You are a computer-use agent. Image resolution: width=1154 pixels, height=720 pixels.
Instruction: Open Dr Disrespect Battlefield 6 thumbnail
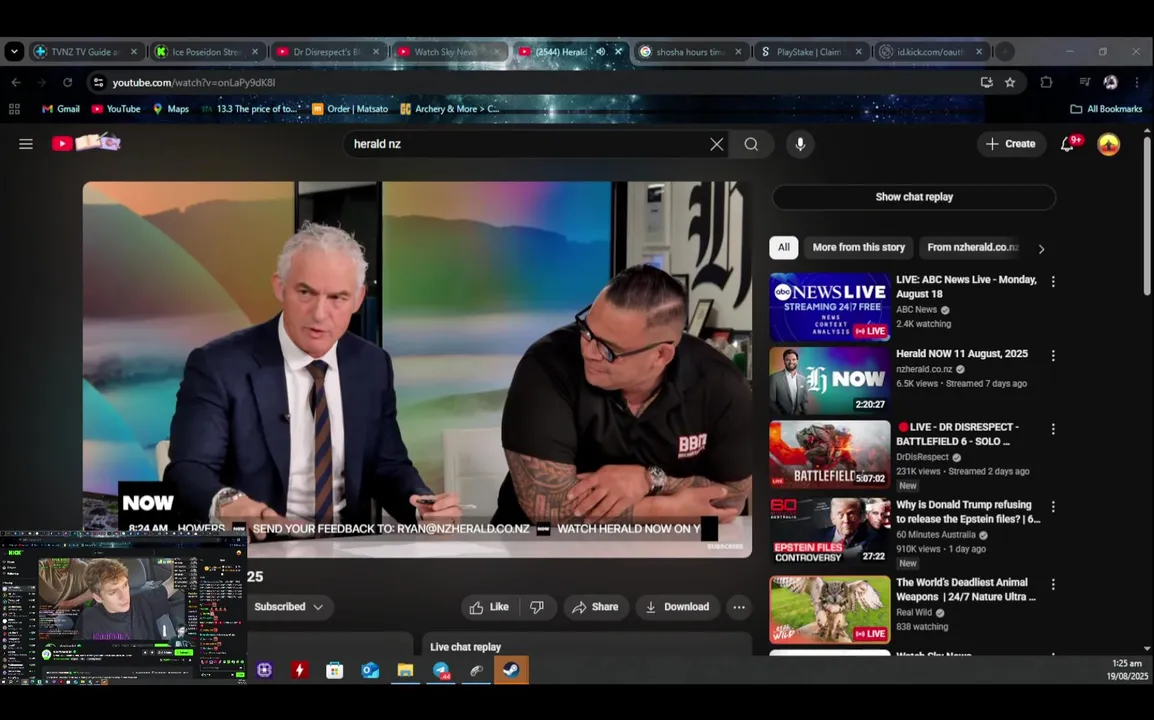click(829, 454)
